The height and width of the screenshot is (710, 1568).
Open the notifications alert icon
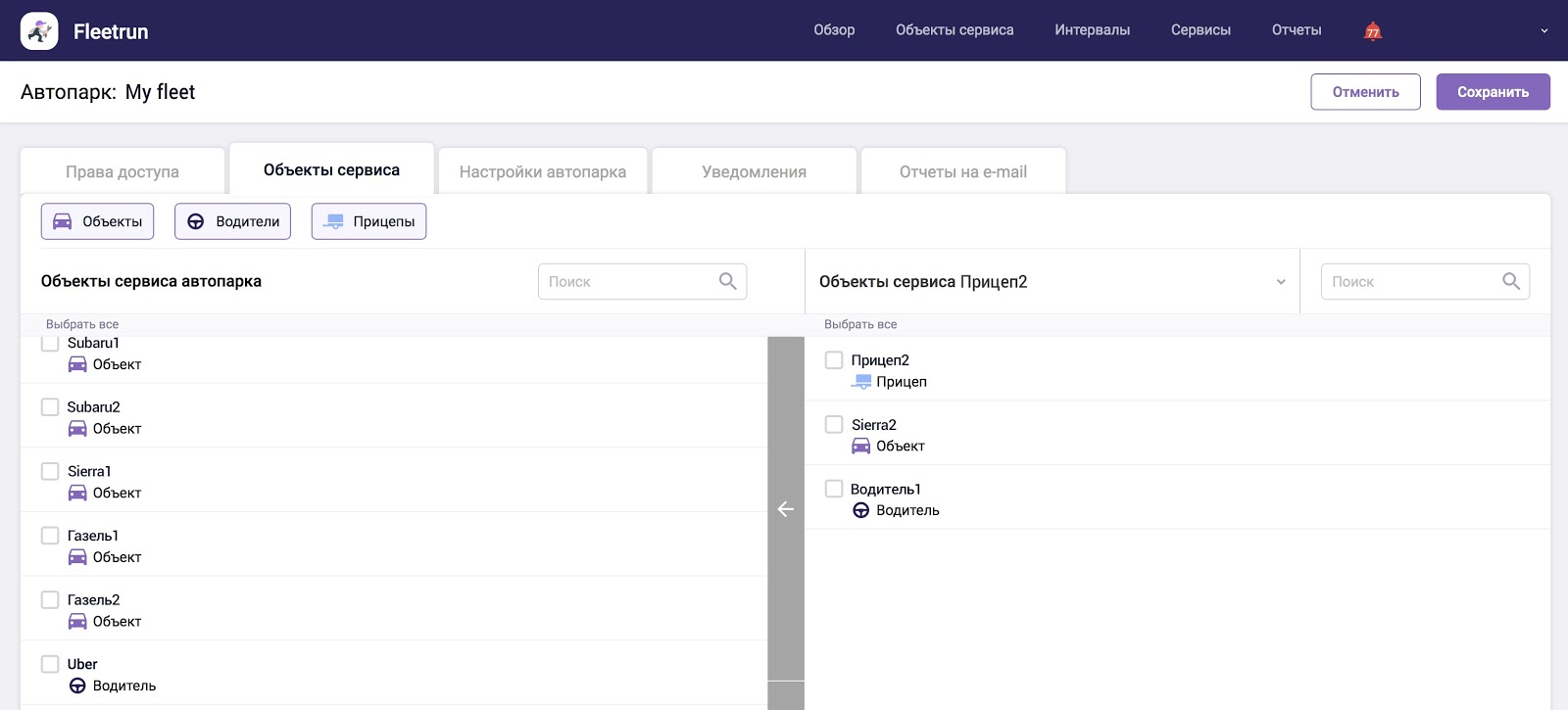[1373, 31]
